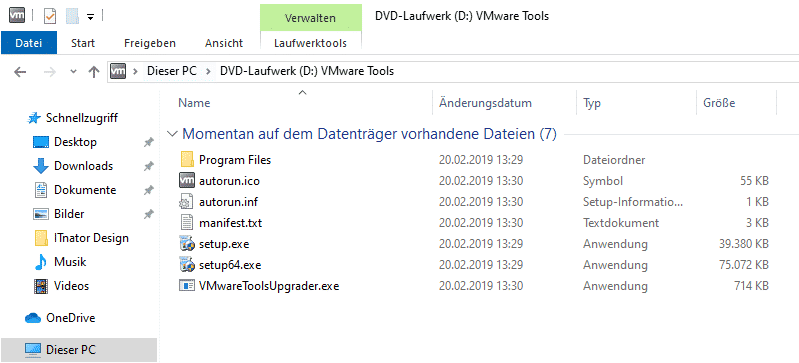Image resolution: width=799 pixels, height=363 pixels.
Task: Open the Customize Quick Access Toolbar dropdown
Action: (x=90, y=17)
